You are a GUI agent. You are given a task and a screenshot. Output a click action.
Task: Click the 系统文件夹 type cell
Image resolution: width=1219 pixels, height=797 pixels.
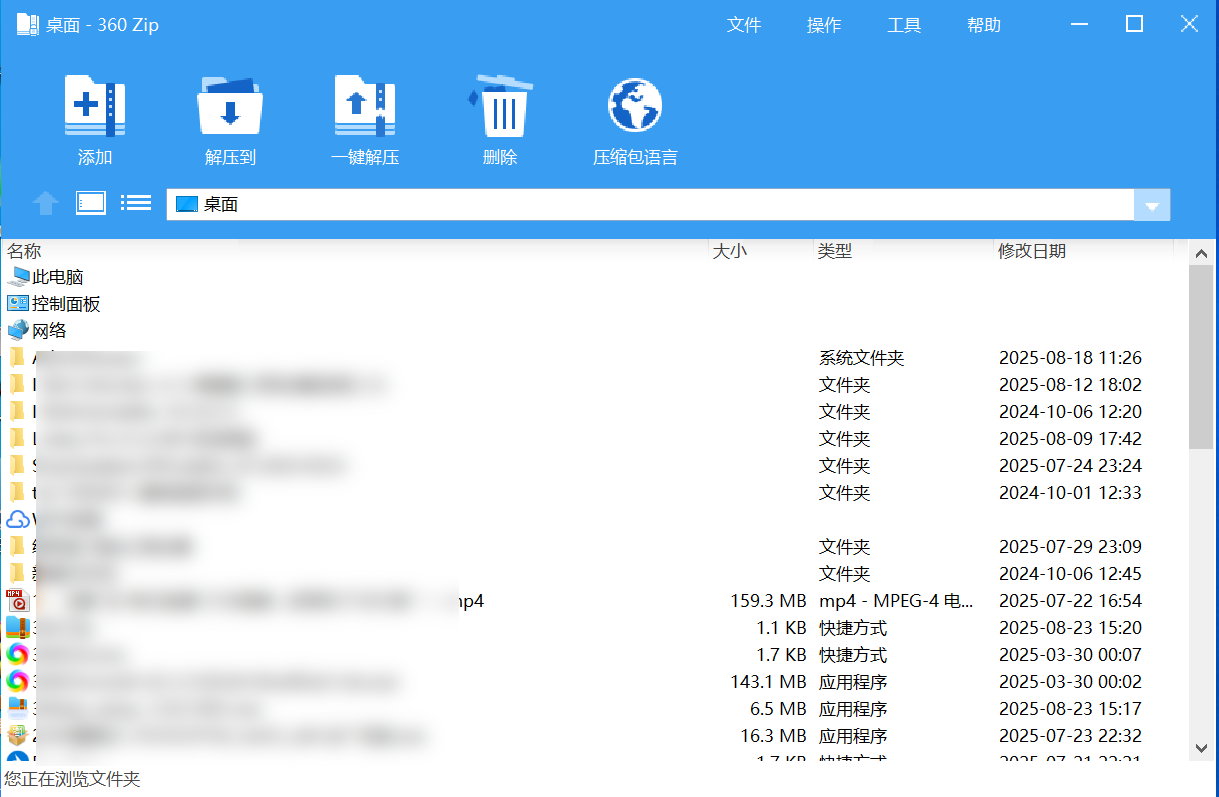coord(861,357)
